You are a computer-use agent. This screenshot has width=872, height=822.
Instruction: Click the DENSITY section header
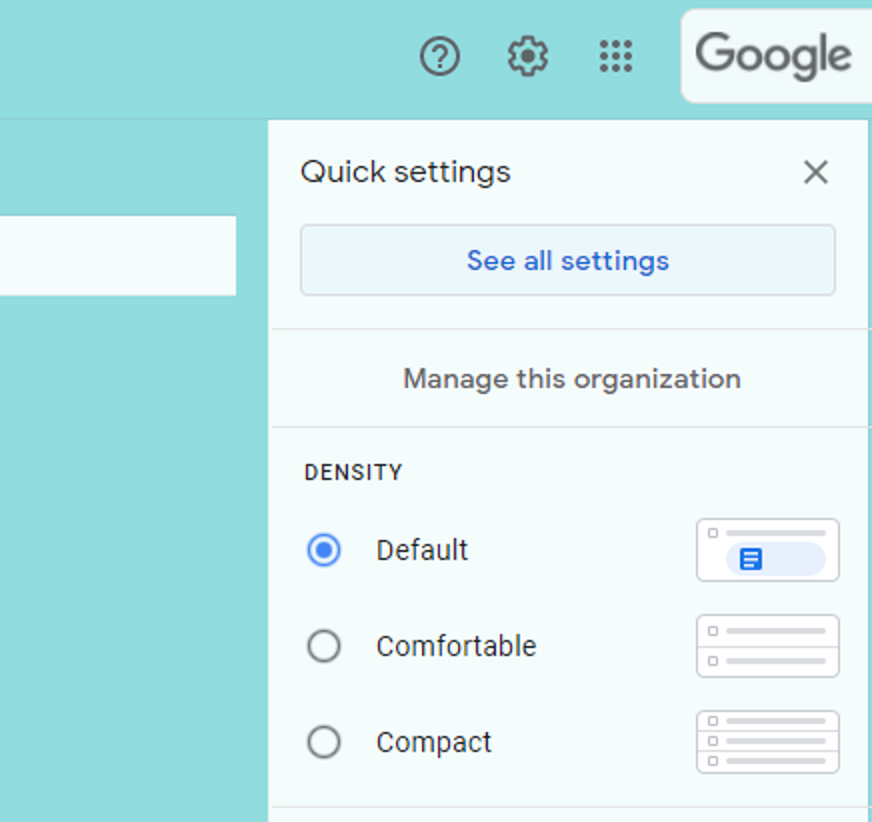[x=353, y=472]
